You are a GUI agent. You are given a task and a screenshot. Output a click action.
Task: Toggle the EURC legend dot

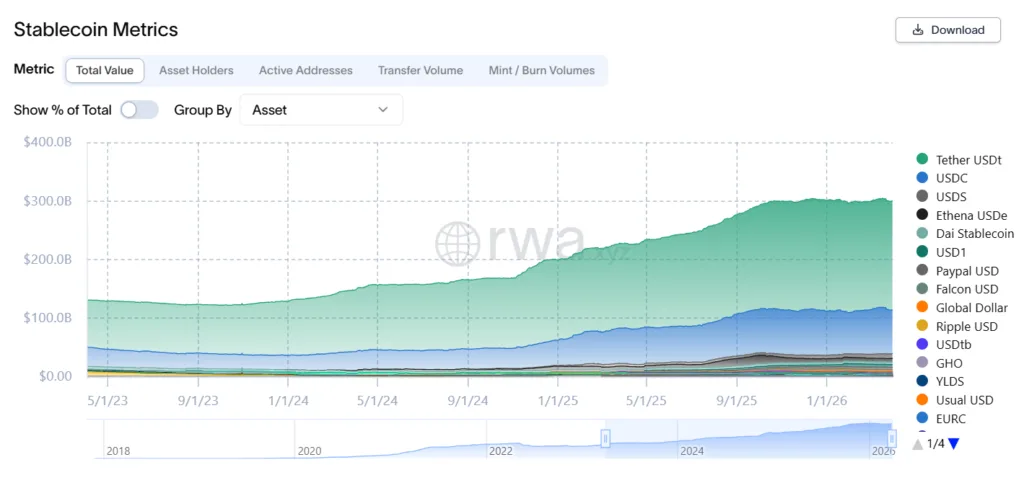click(922, 418)
